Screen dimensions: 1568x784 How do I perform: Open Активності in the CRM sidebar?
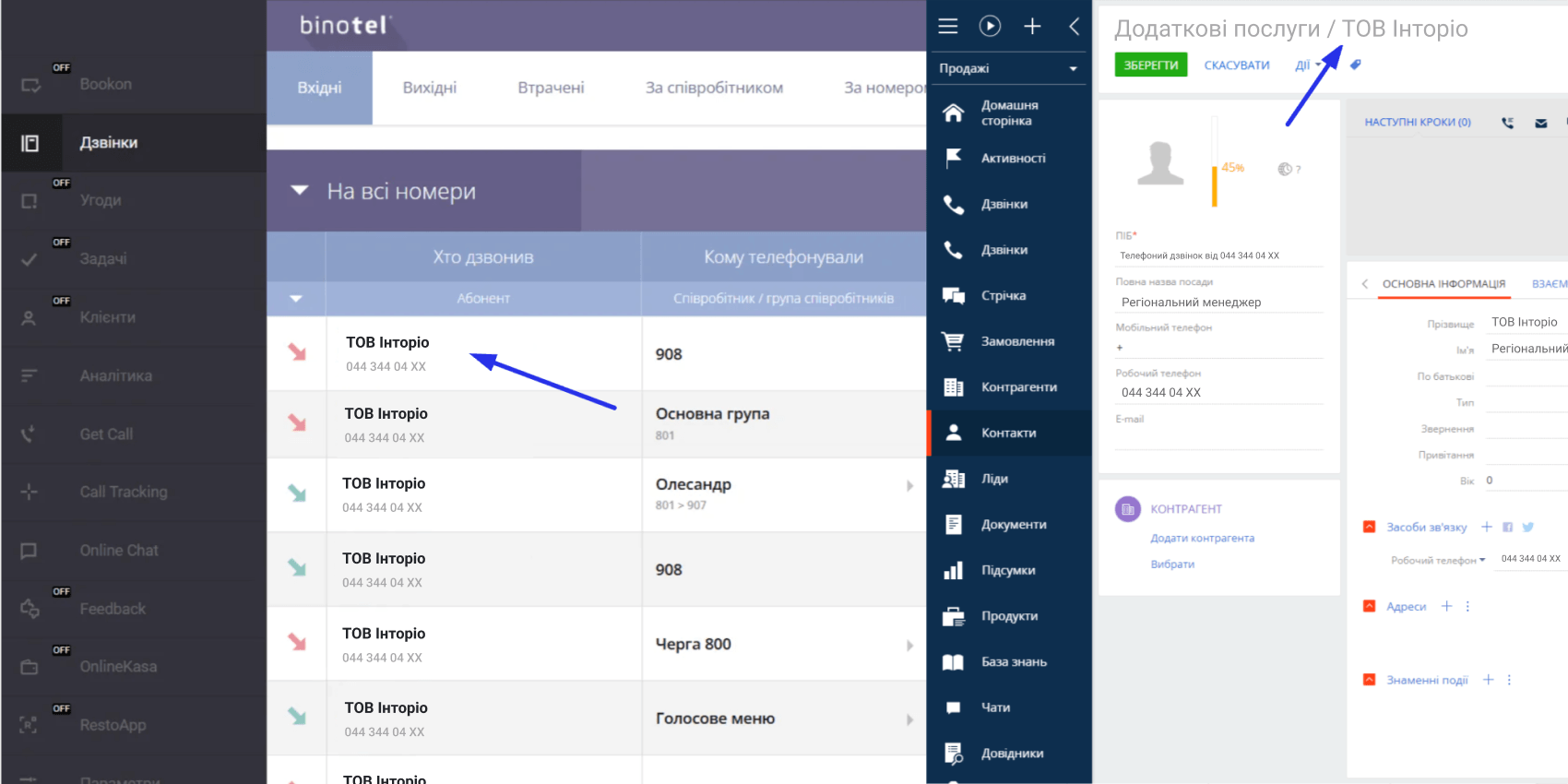1009,159
